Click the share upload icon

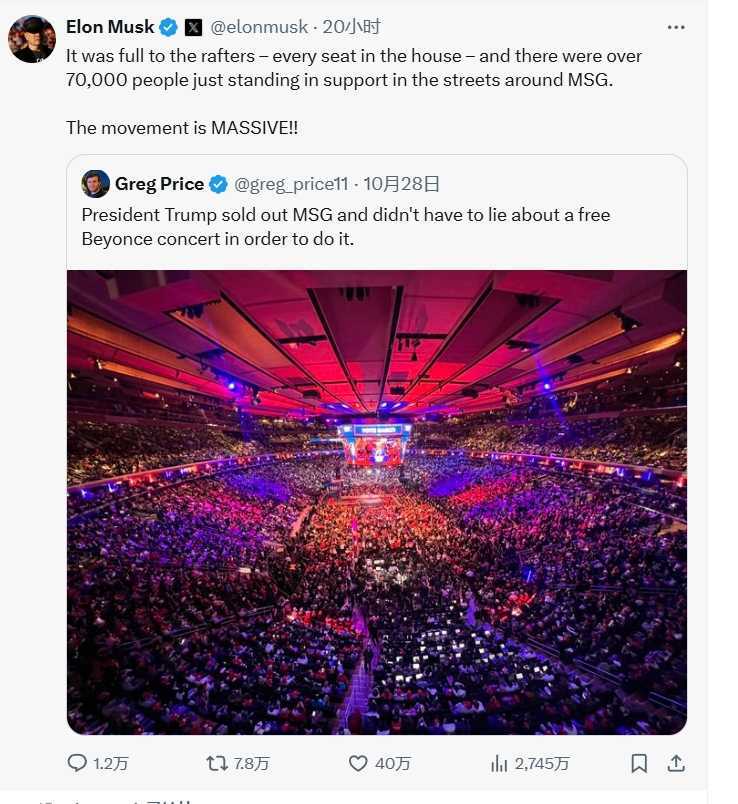click(x=676, y=763)
